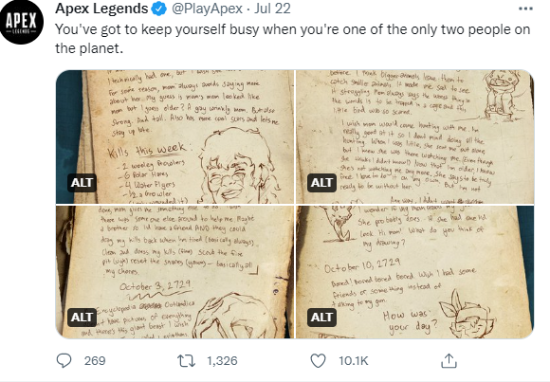Screen dimensions: 550x382
Task: Open the @PlayApex handle link
Action: point(207,8)
